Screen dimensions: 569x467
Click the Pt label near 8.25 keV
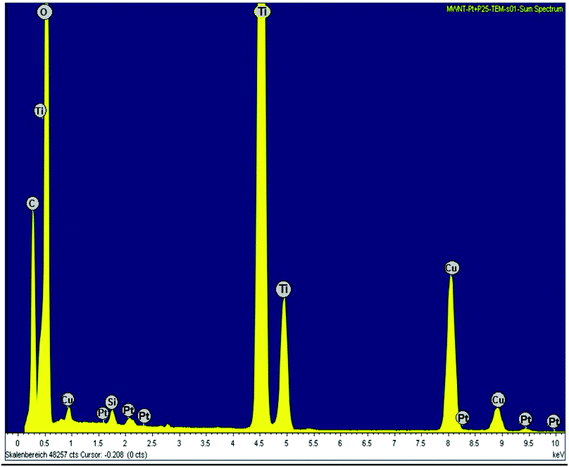pos(462,418)
